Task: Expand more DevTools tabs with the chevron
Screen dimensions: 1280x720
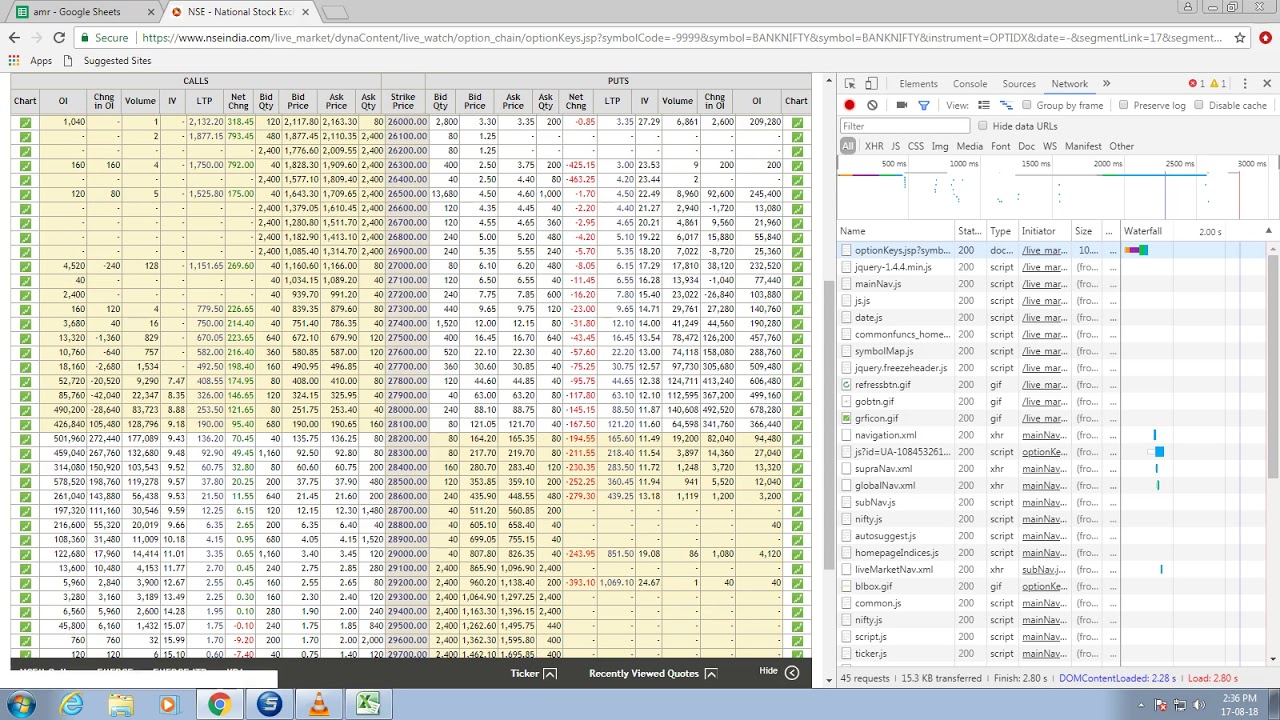Action: tap(1106, 84)
